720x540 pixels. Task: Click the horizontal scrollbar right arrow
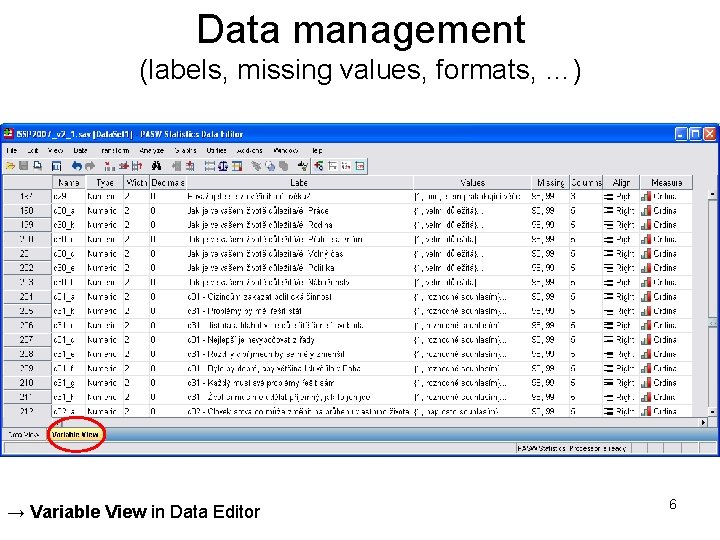703,422
